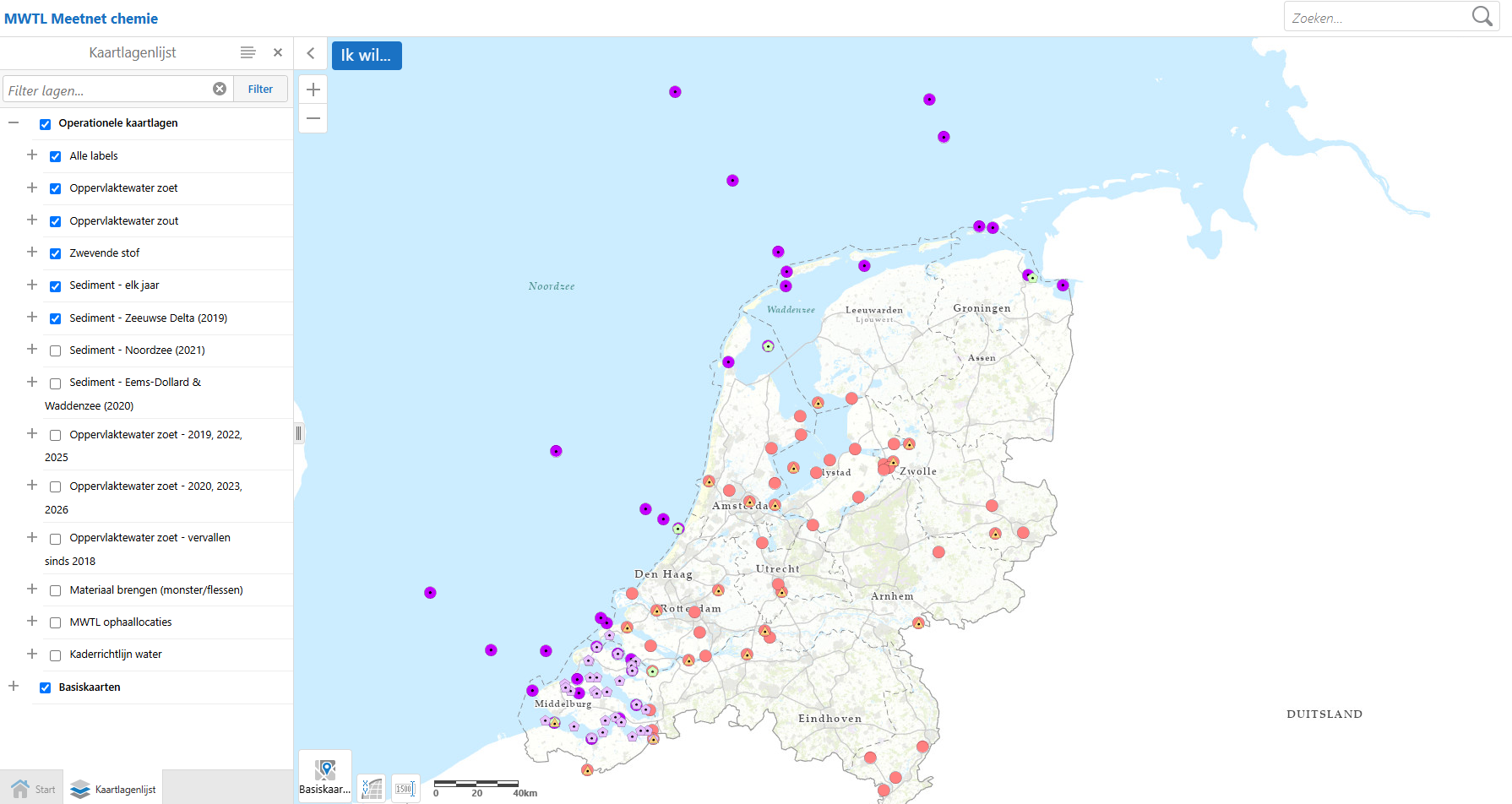Uncheck the Zwevende stof layer

55,253
